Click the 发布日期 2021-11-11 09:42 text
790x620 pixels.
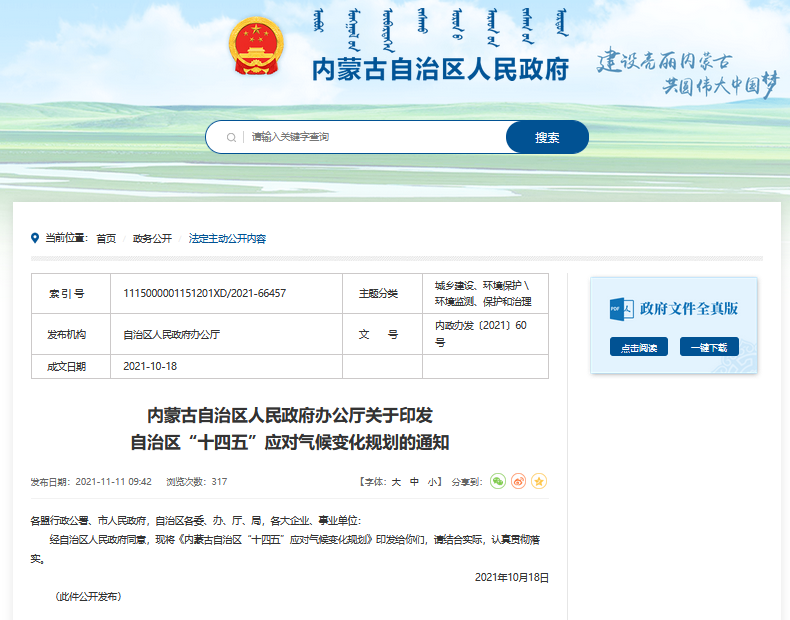coord(91,482)
